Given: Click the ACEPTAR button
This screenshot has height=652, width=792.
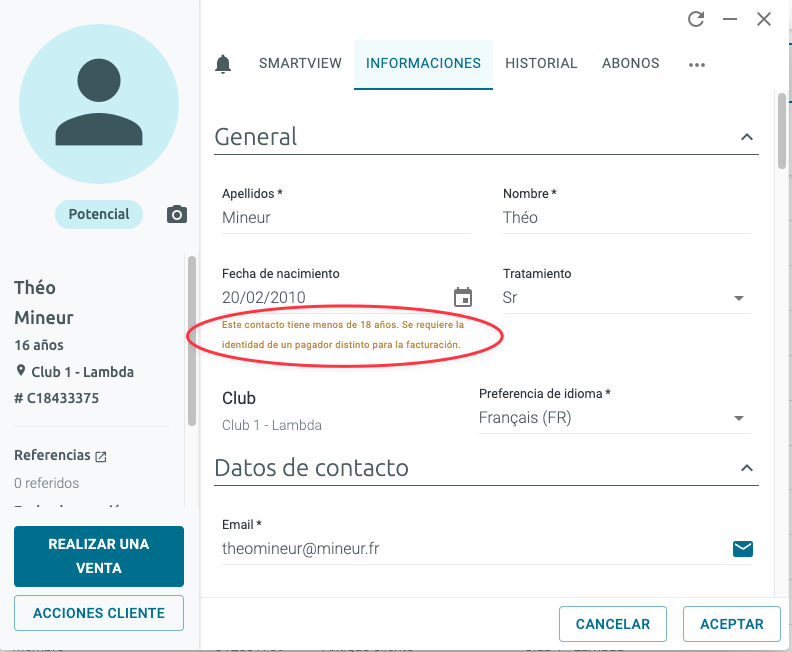Looking at the screenshot, I should point(731,624).
